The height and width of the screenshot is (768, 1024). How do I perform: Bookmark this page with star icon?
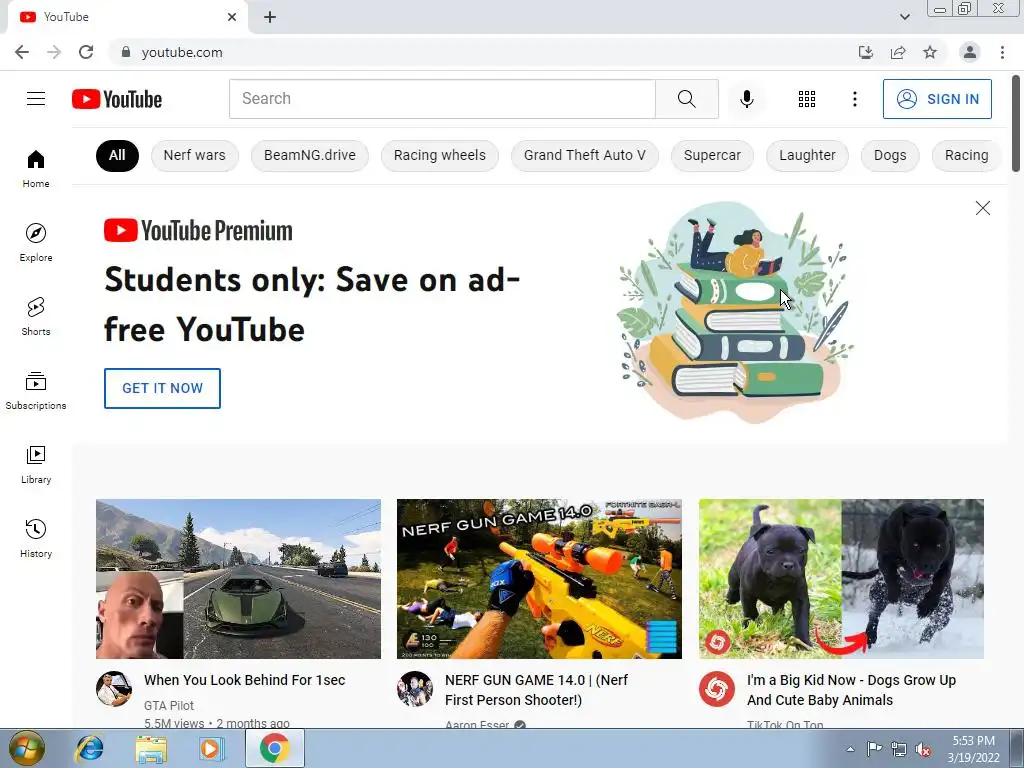(930, 52)
